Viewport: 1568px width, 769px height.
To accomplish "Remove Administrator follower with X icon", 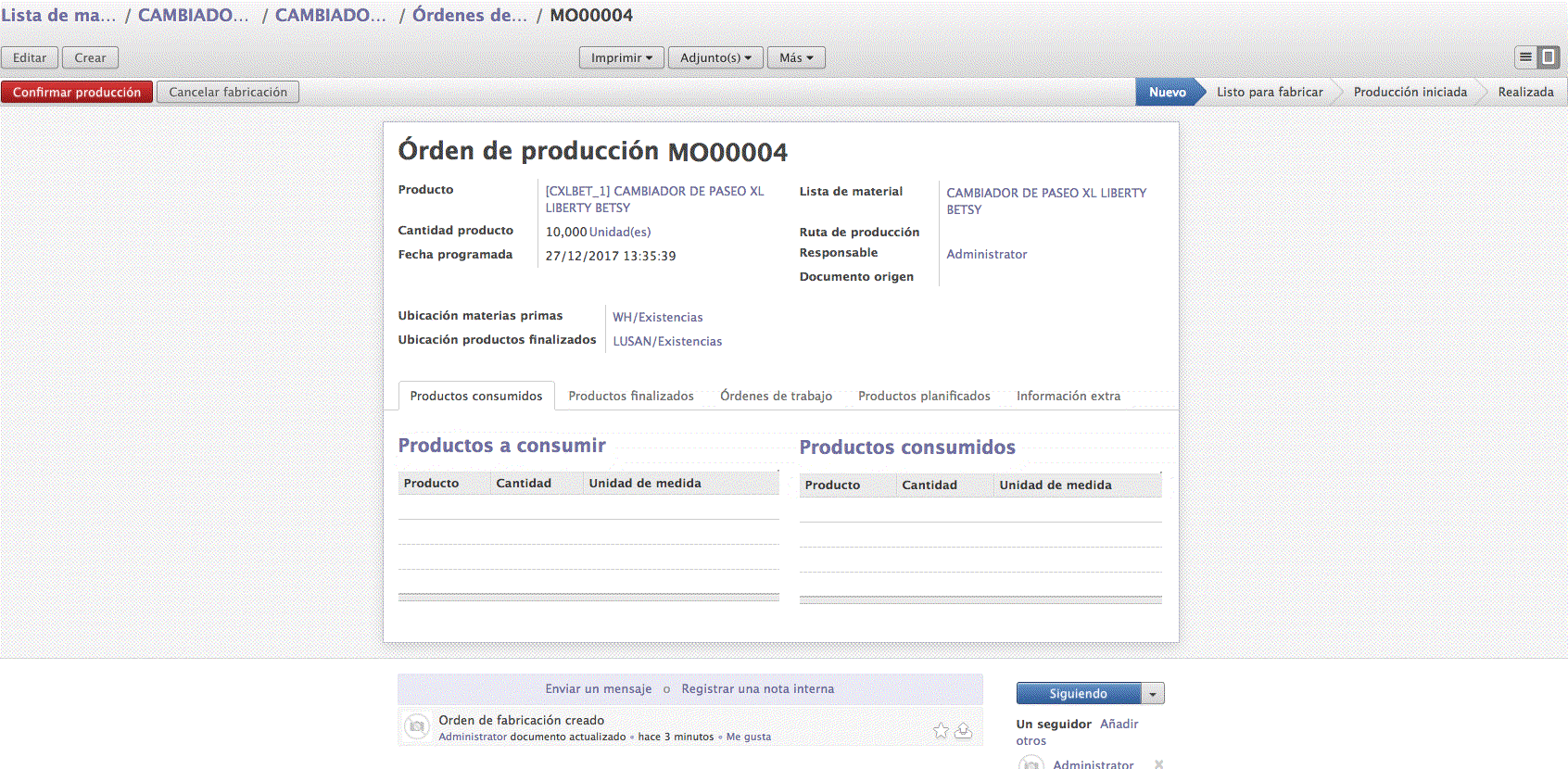I will click(1158, 764).
